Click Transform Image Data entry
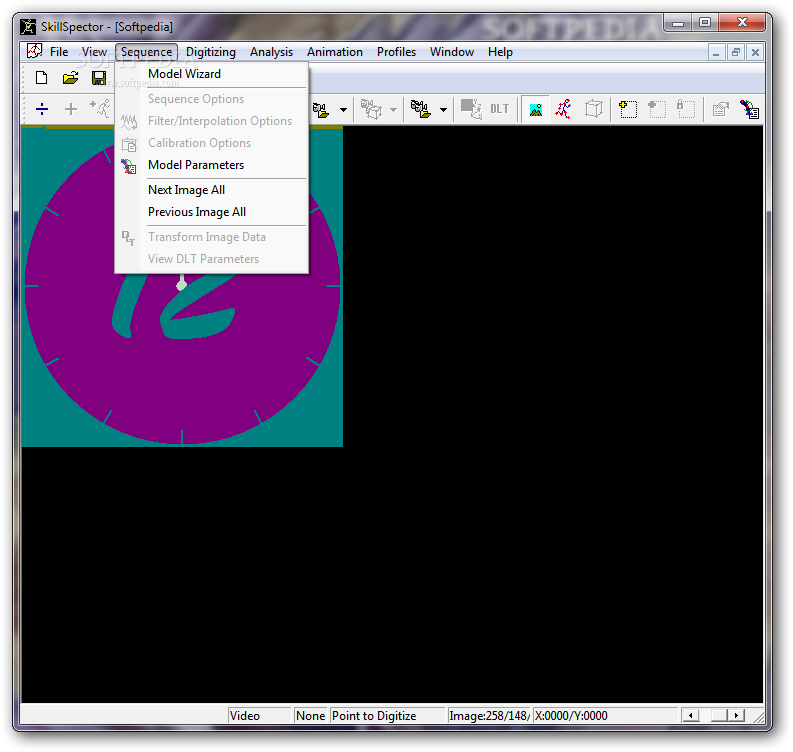Image resolution: width=793 pixels, height=752 pixels. tap(211, 237)
